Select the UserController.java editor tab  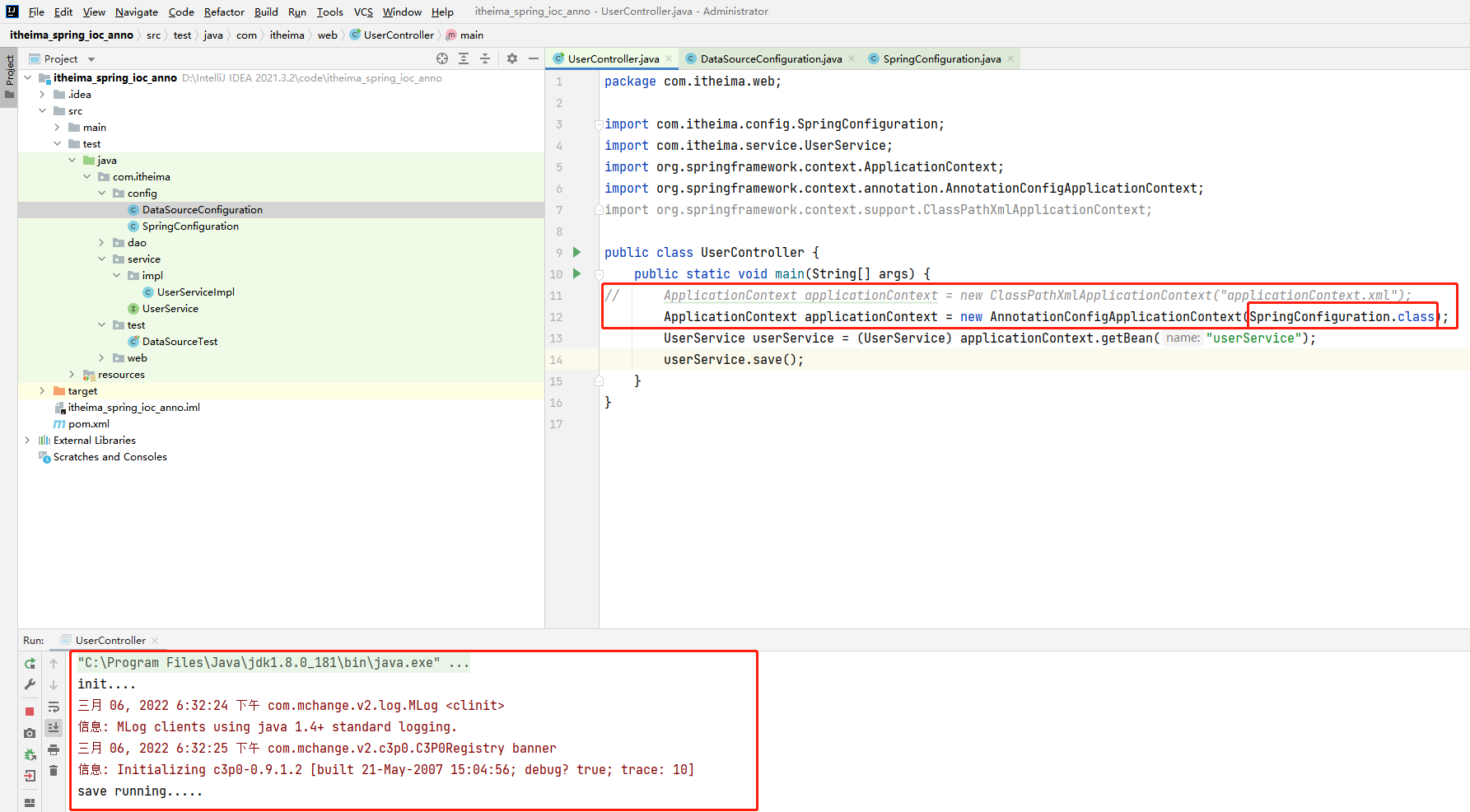click(x=613, y=58)
